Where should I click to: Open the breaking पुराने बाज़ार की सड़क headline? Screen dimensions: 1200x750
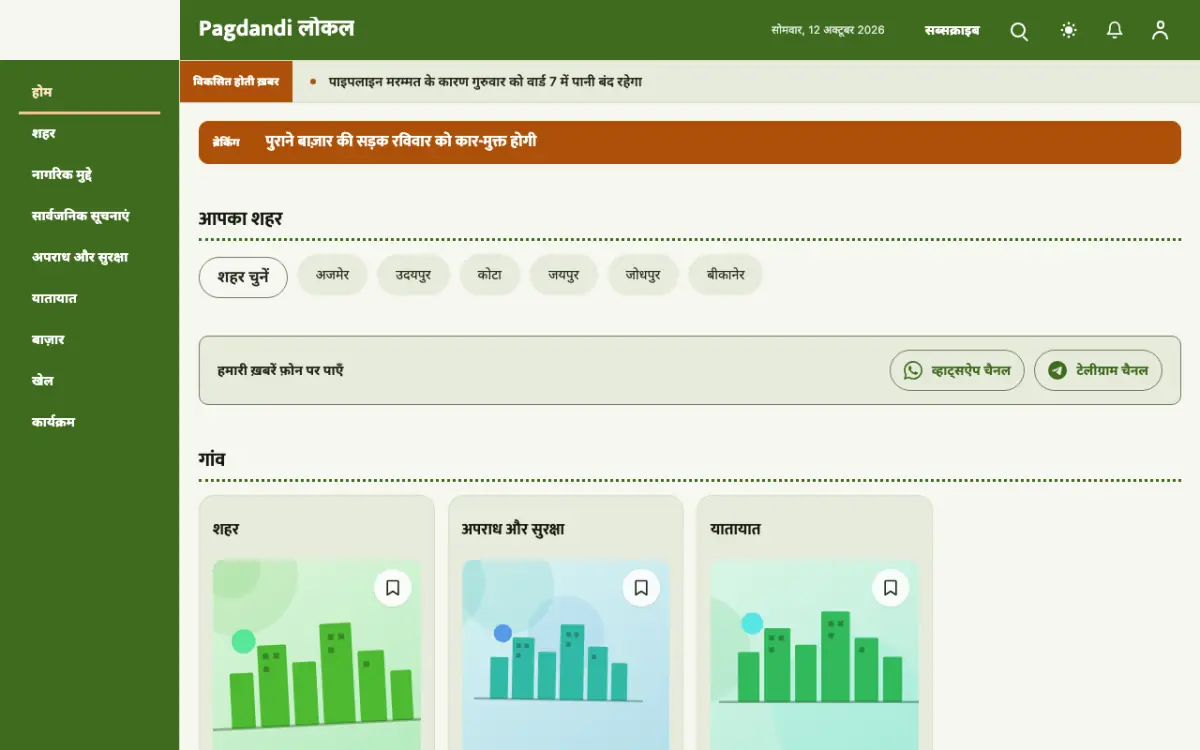[x=401, y=142]
